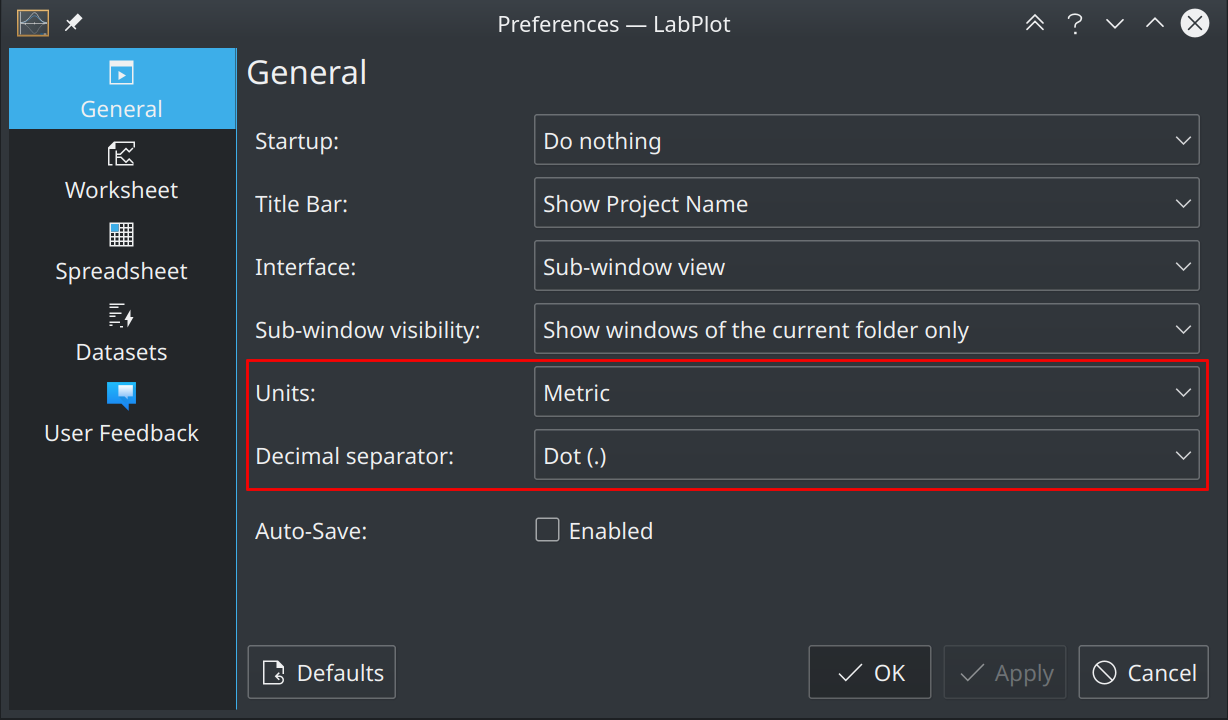Expand the Decimal separator dropdown
The width and height of the screenshot is (1228, 720).
coord(866,455)
